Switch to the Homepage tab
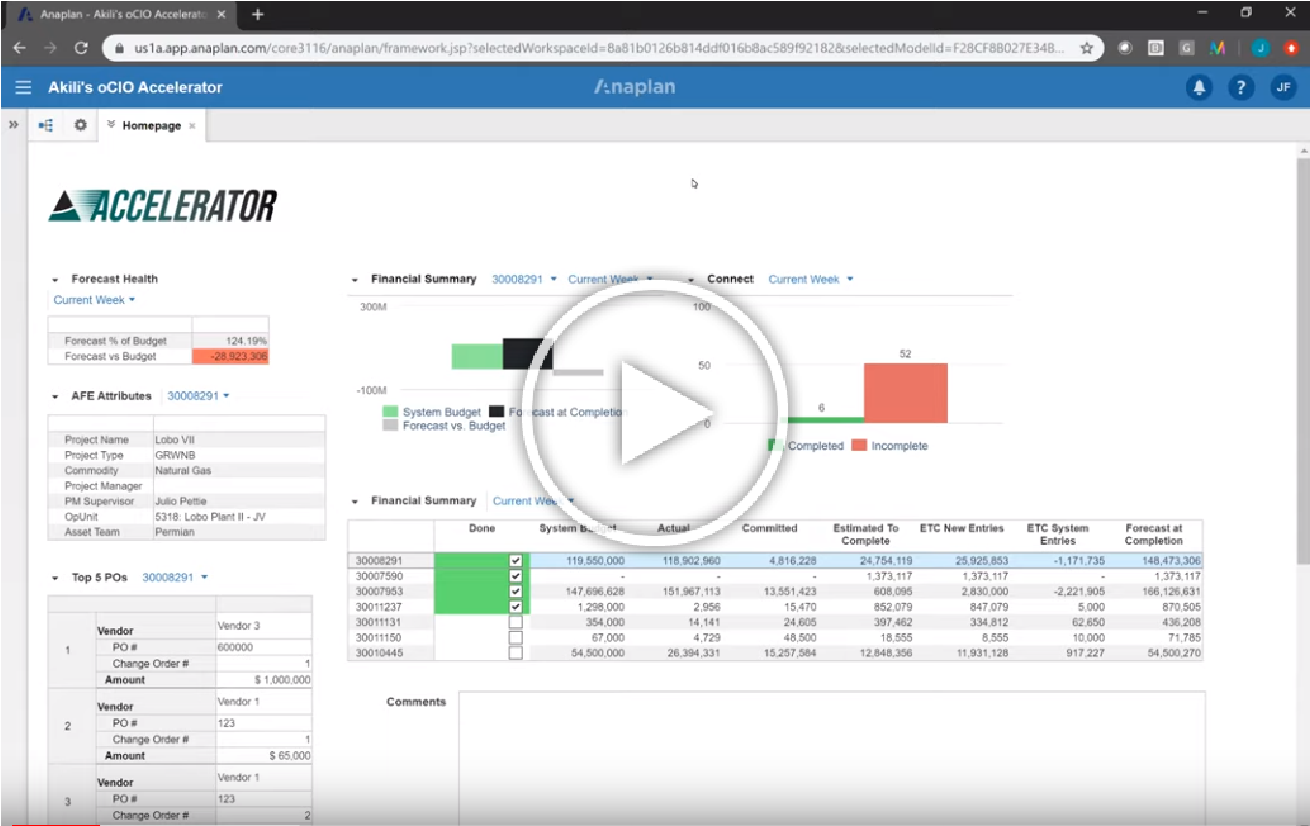Viewport: 1310px width, 826px height. (x=151, y=126)
